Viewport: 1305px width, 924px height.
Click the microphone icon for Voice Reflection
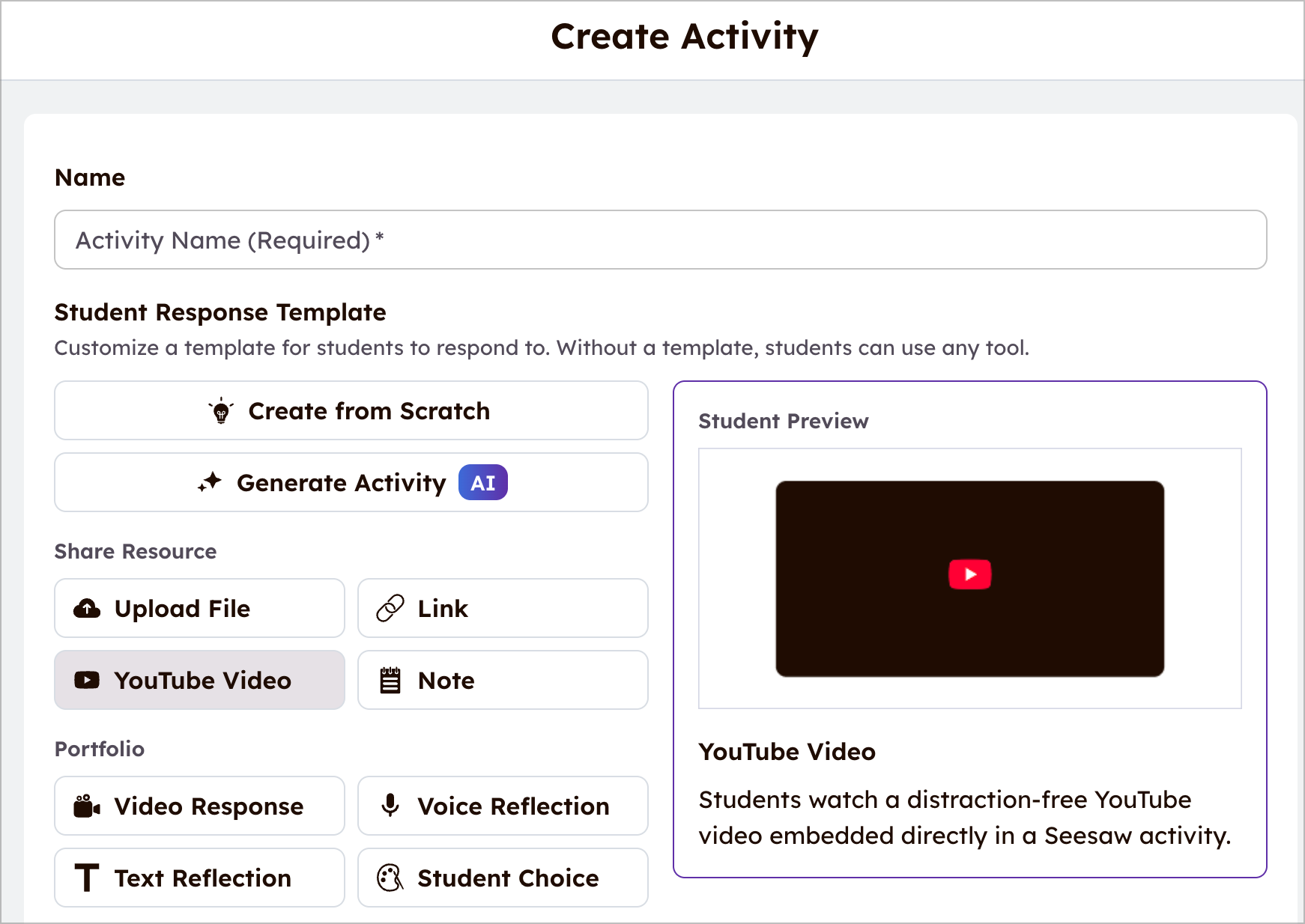tap(390, 805)
